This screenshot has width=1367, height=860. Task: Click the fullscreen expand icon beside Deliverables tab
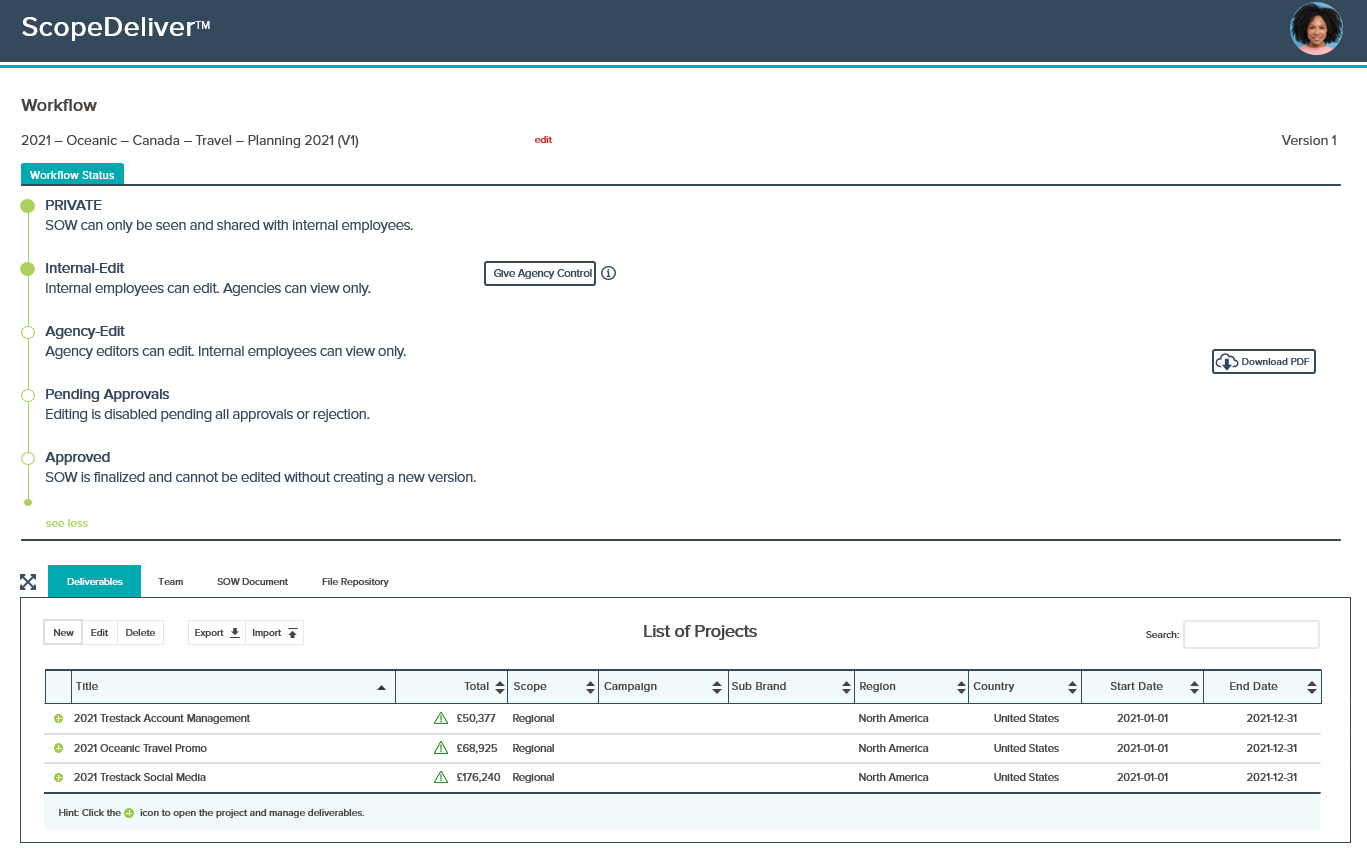click(28, 581)
